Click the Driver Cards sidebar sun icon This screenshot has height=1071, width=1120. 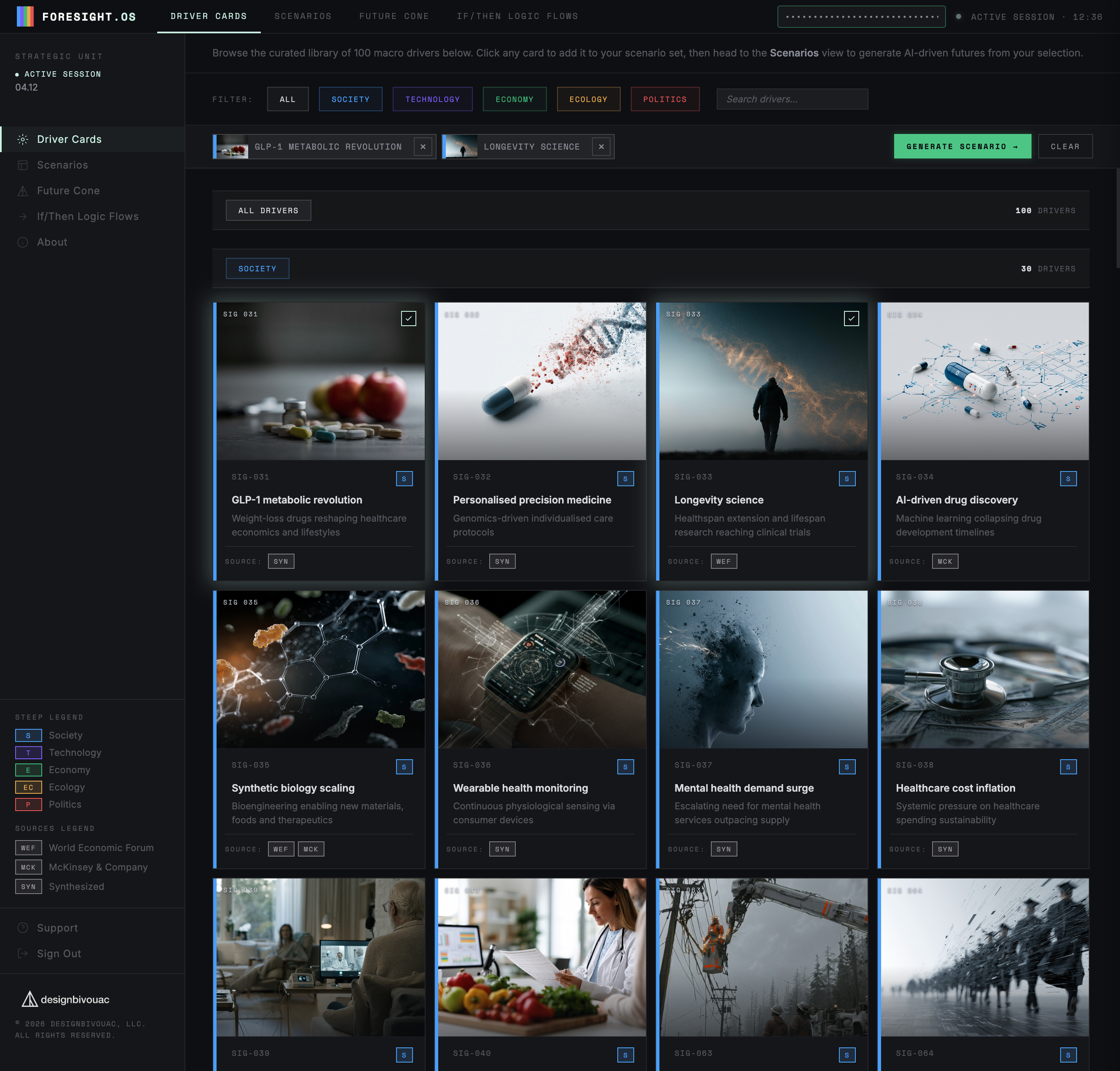(23, 139)
